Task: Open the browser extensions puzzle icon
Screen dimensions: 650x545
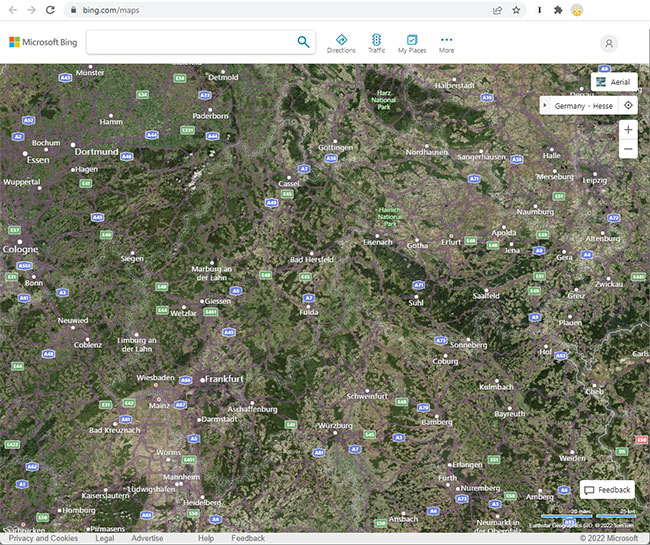Action: (558, 10)
